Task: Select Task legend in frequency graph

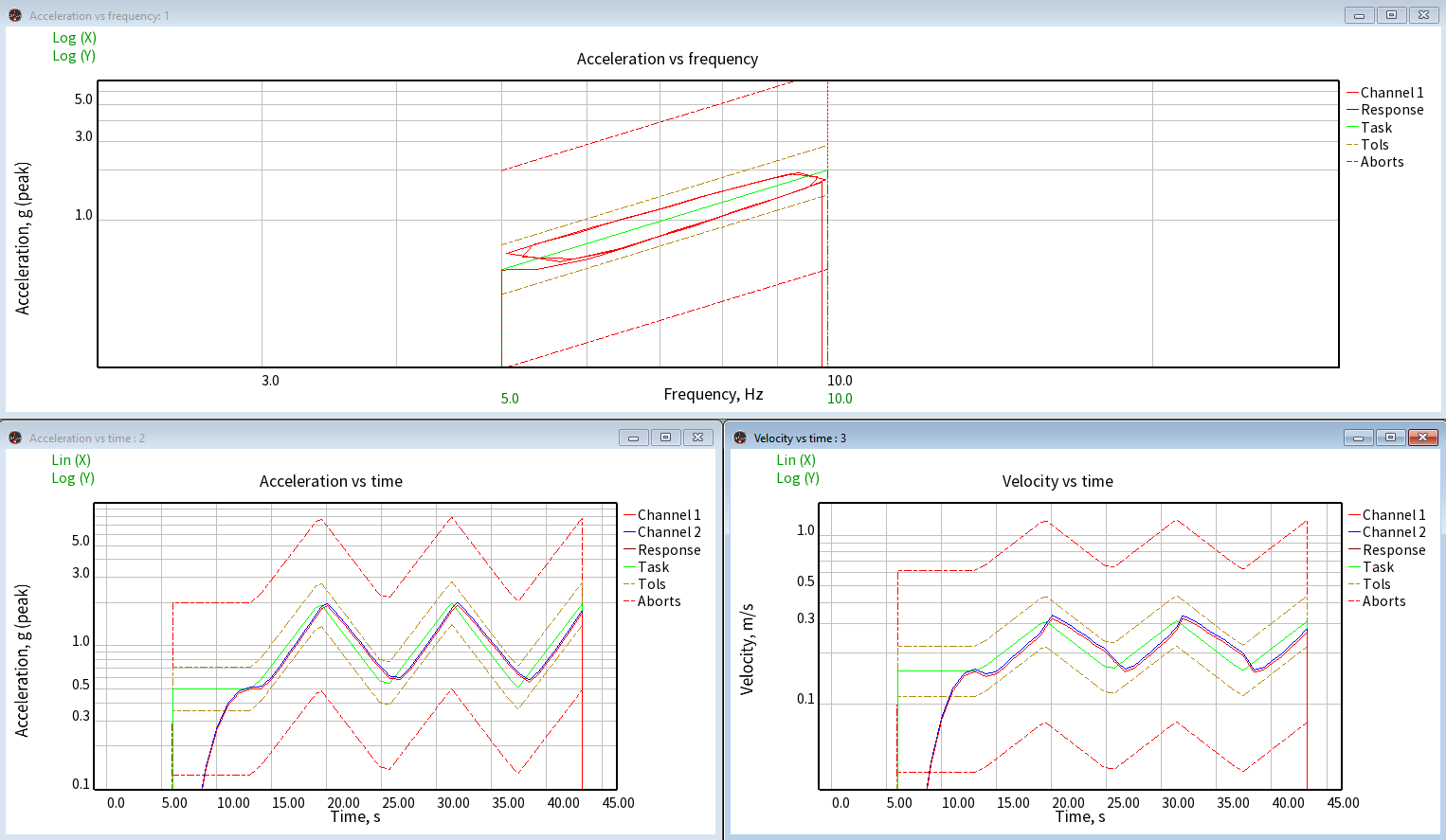Action: tap(1370, 128)
